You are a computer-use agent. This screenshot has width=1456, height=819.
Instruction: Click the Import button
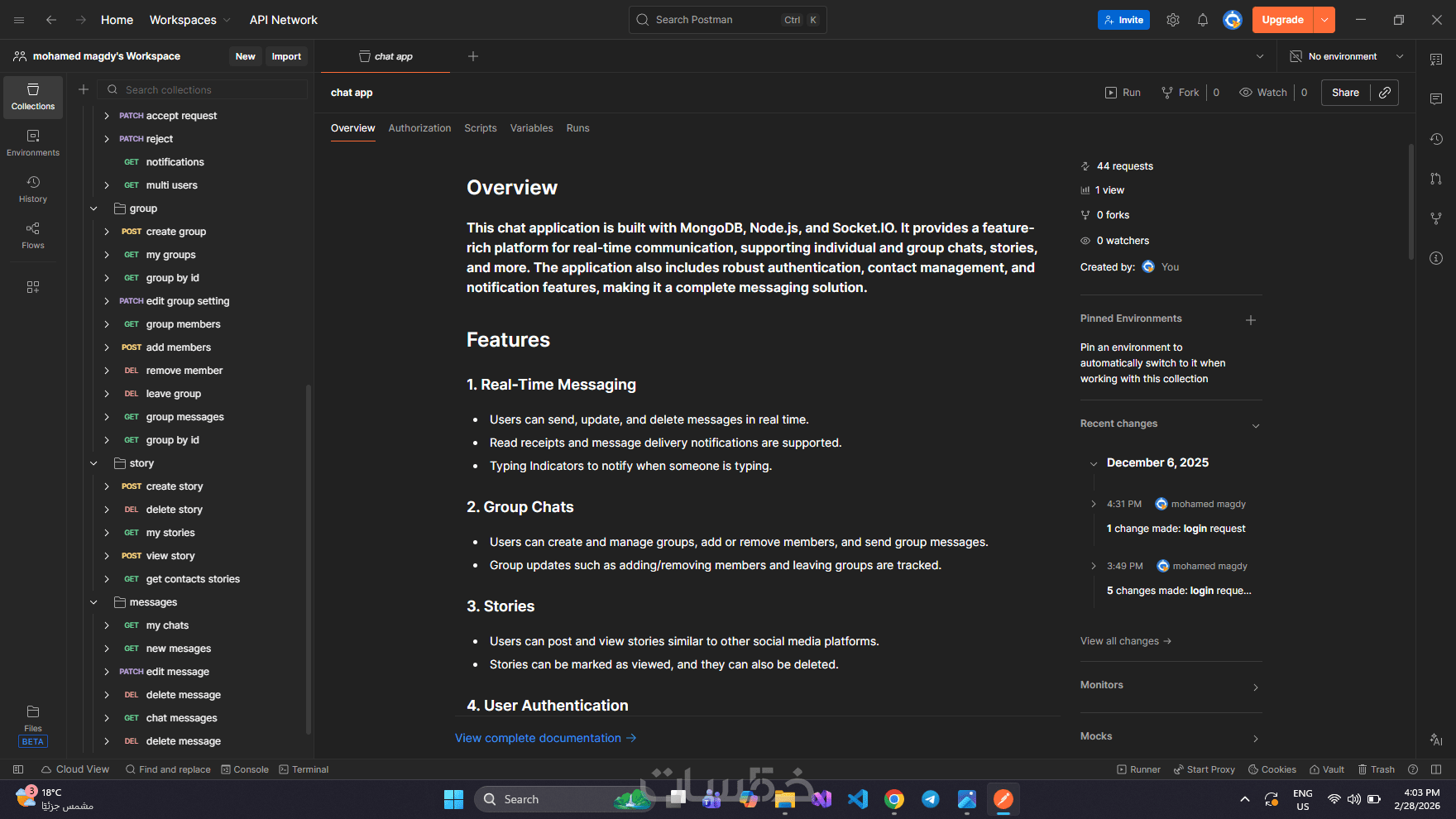[x=286, y=56]
